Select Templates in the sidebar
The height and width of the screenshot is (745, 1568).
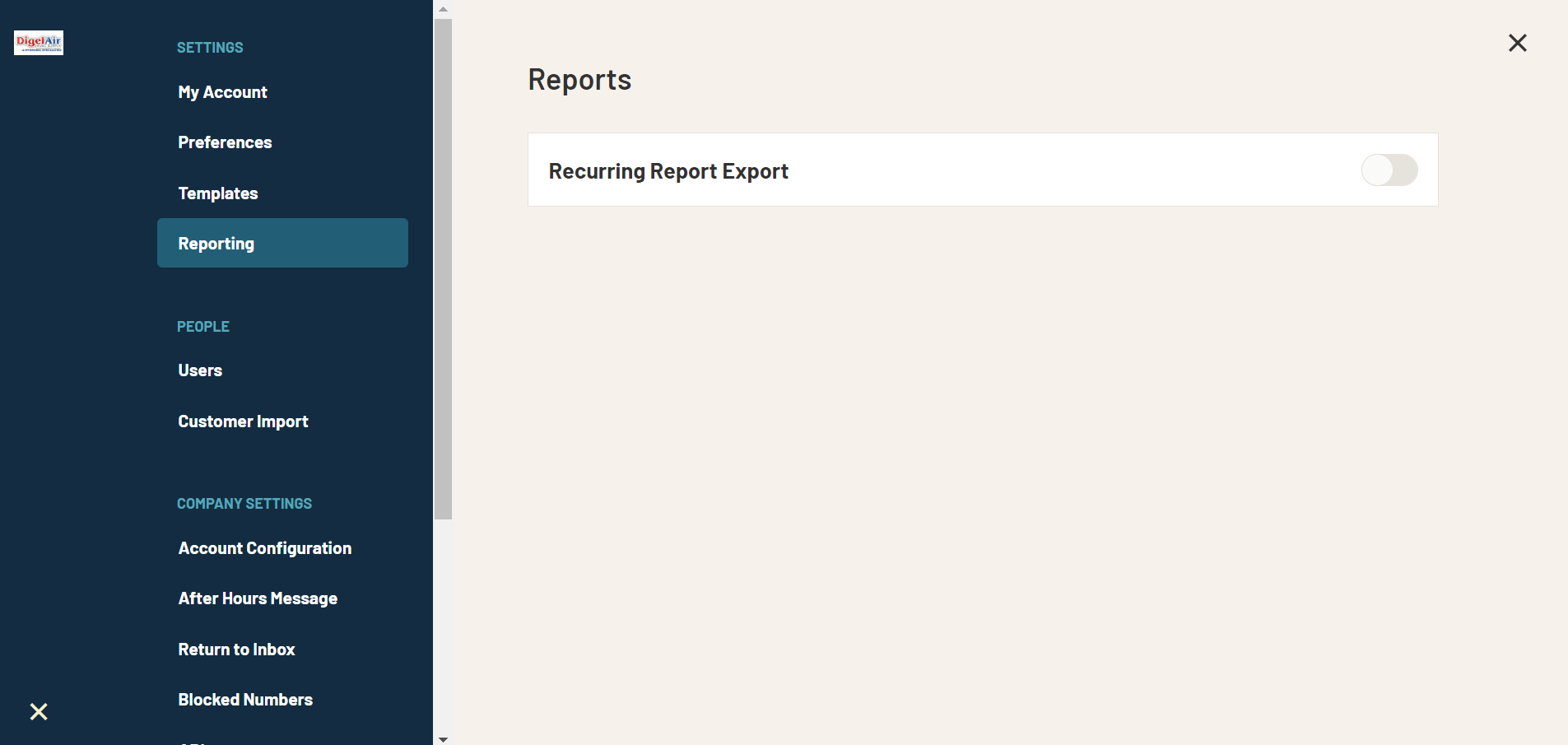[x=217, y=193]
